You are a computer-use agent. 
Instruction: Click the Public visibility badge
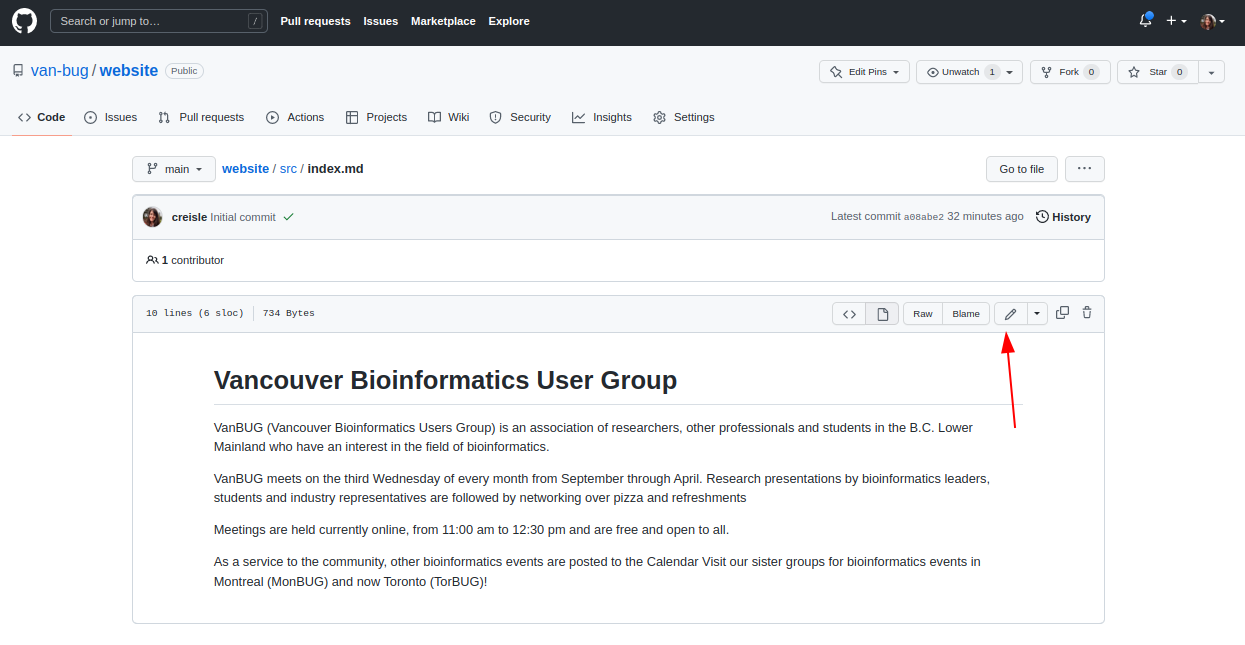[184, 71]
